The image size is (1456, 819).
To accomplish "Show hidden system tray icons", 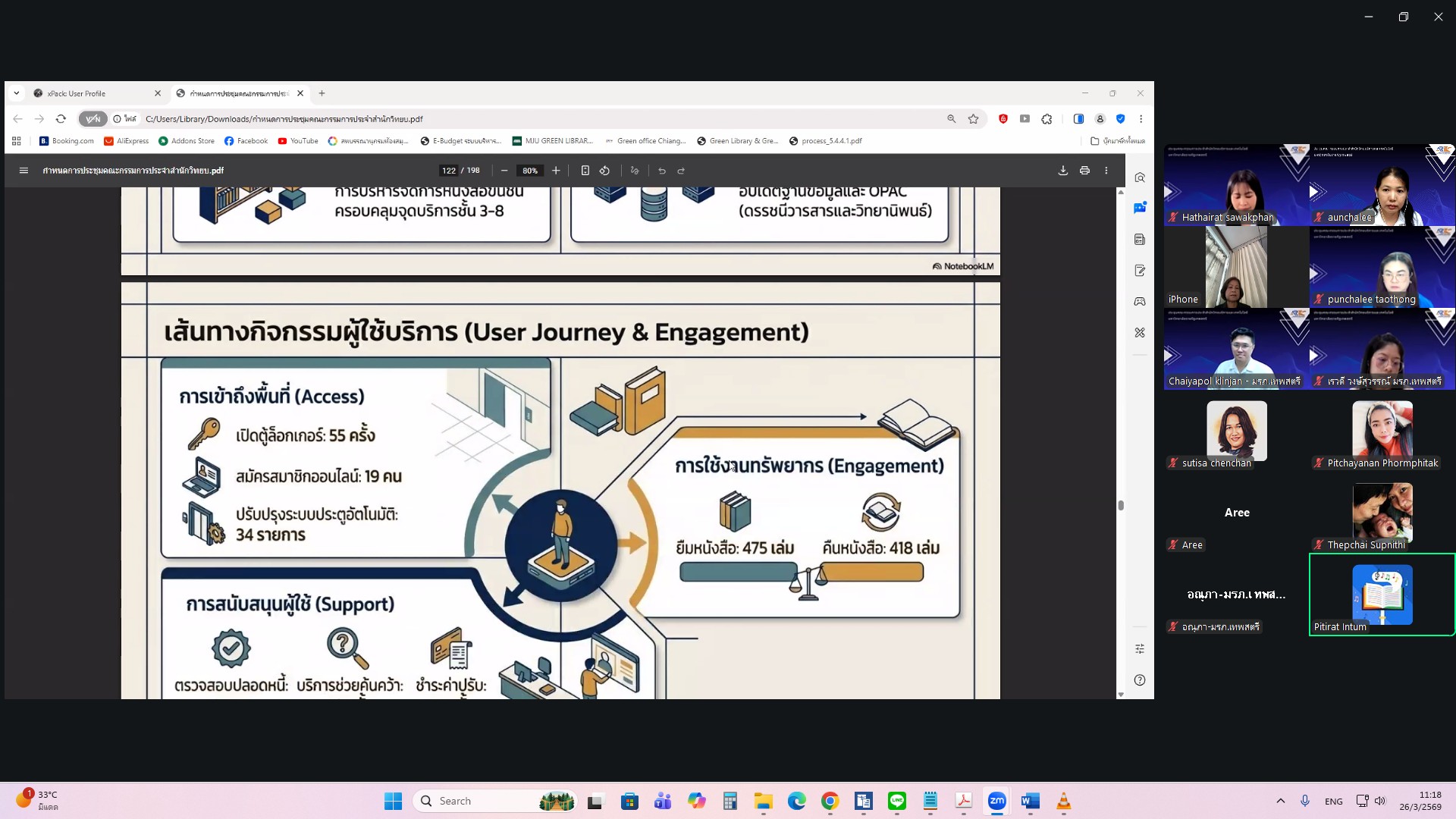I will 1280,801.
